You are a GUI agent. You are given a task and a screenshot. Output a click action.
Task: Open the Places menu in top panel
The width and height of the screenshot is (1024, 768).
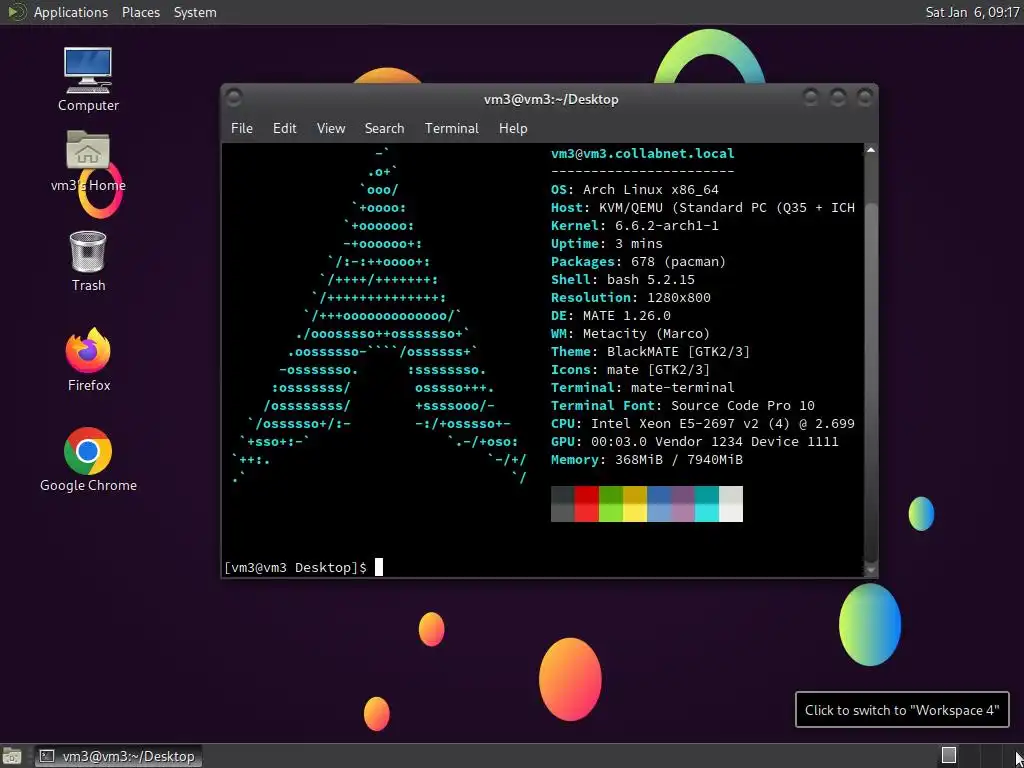pos(140,12)
